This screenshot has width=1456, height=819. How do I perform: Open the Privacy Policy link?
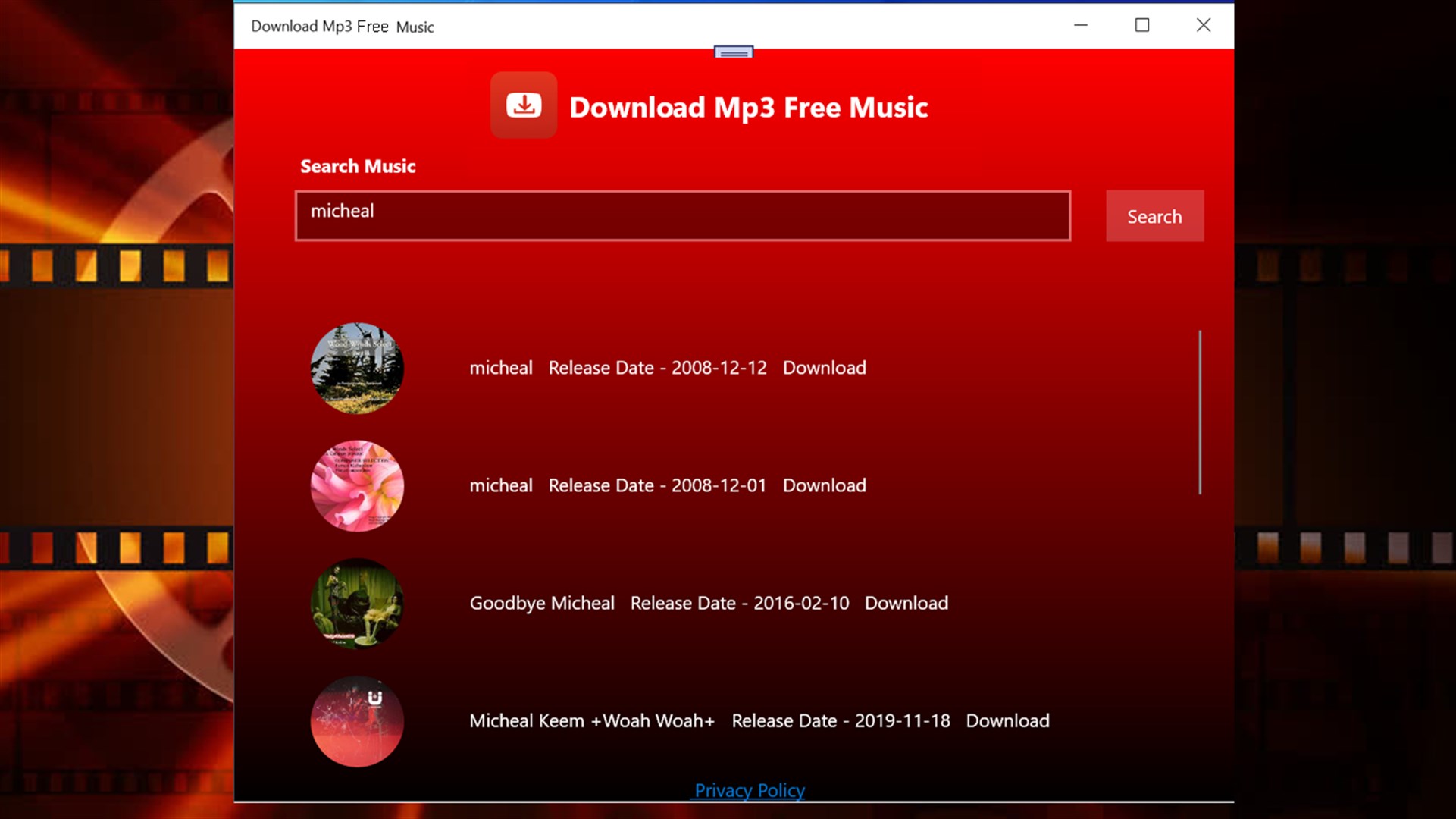tap(749, 790)
